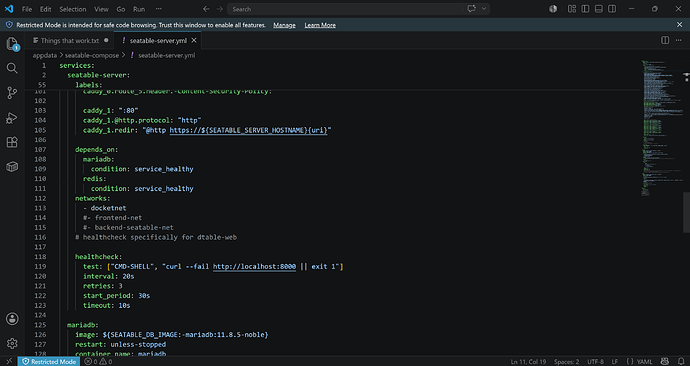Click line number 113
Viewport: 690px width, 366px height.
[40, 208]
